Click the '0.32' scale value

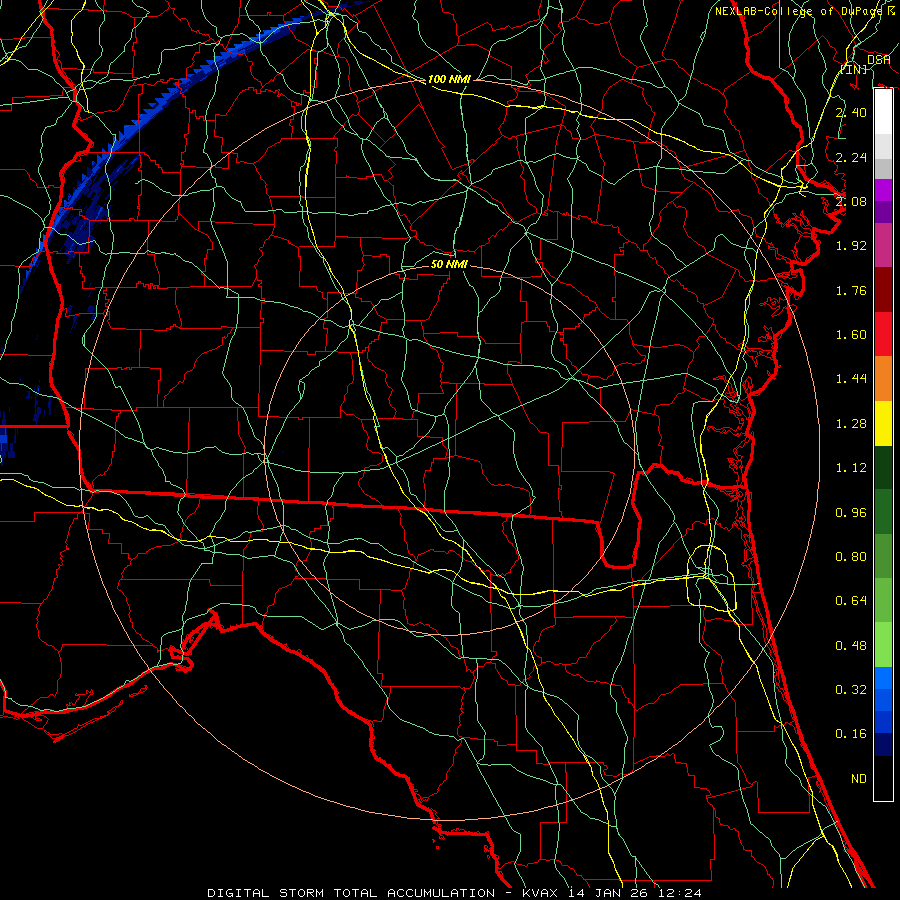[x=851, y=690]
